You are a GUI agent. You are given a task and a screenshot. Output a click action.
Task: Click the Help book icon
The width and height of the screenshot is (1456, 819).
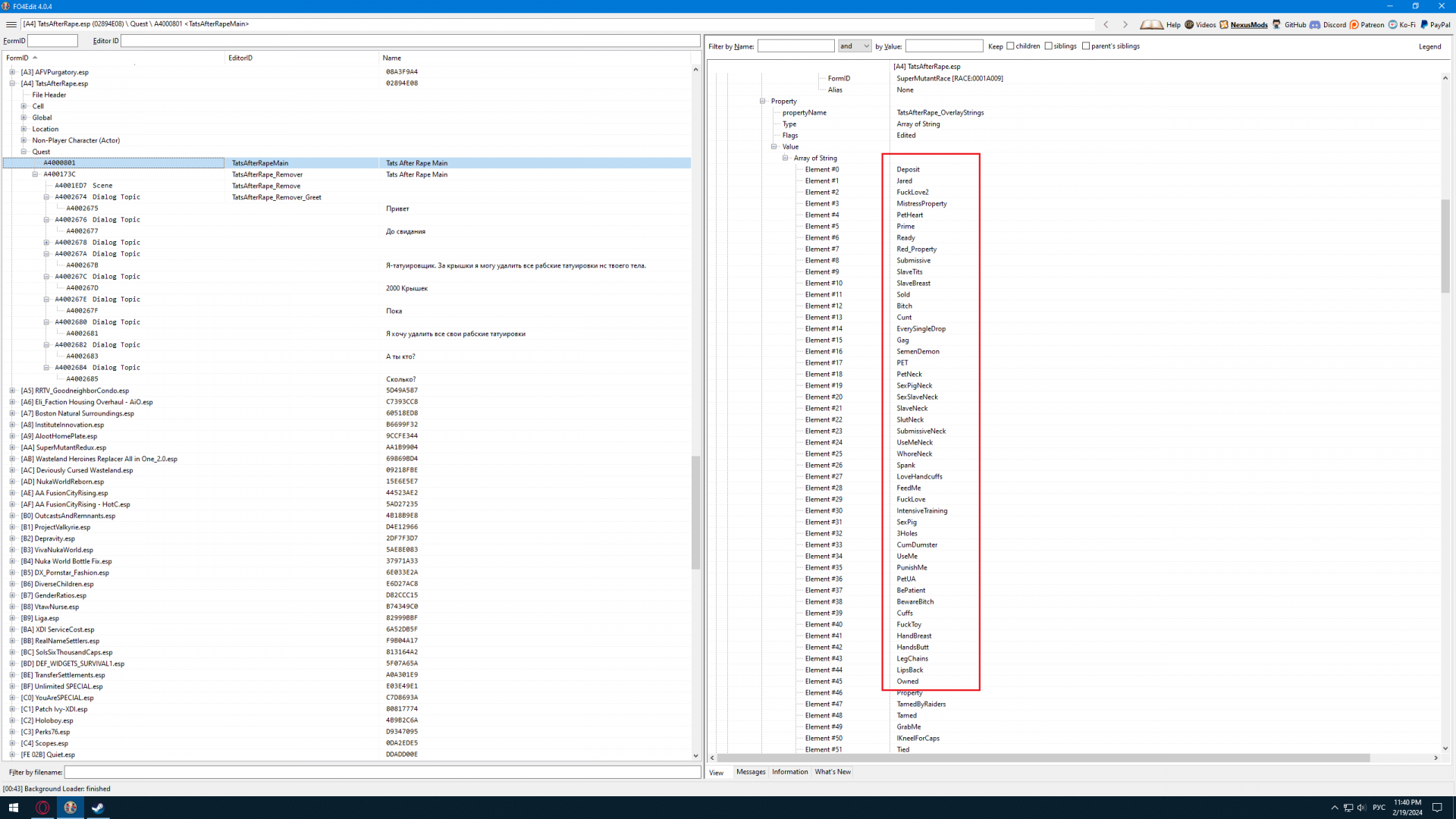tap(1151, 24)
